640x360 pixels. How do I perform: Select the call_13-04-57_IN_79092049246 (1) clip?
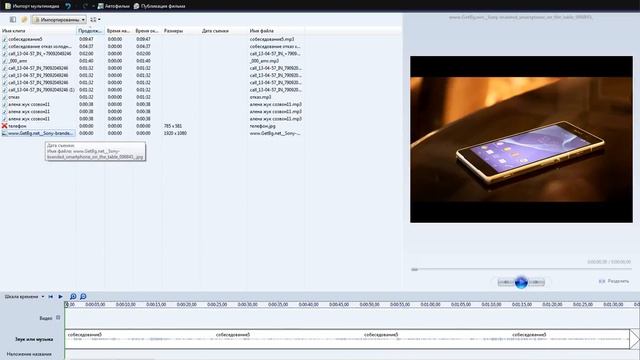coord(41,90)
